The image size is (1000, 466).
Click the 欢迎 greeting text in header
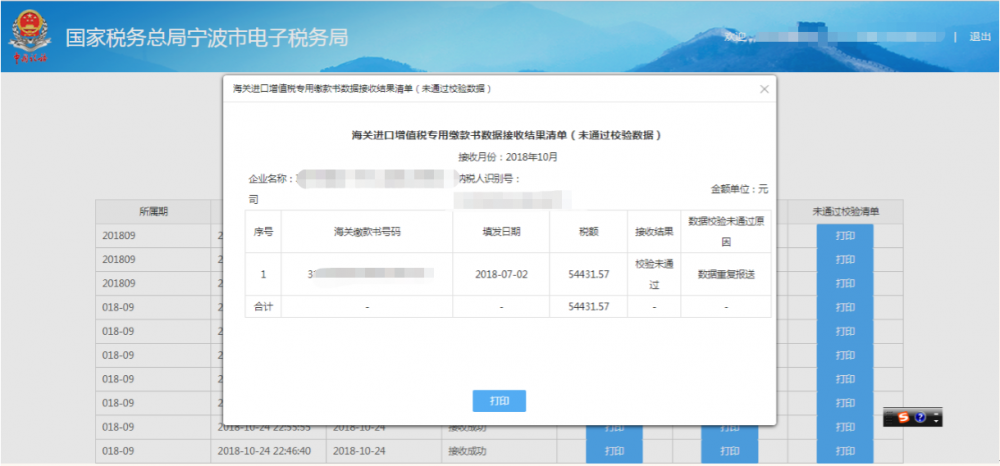pyautogui.click(x=735, y=37)
